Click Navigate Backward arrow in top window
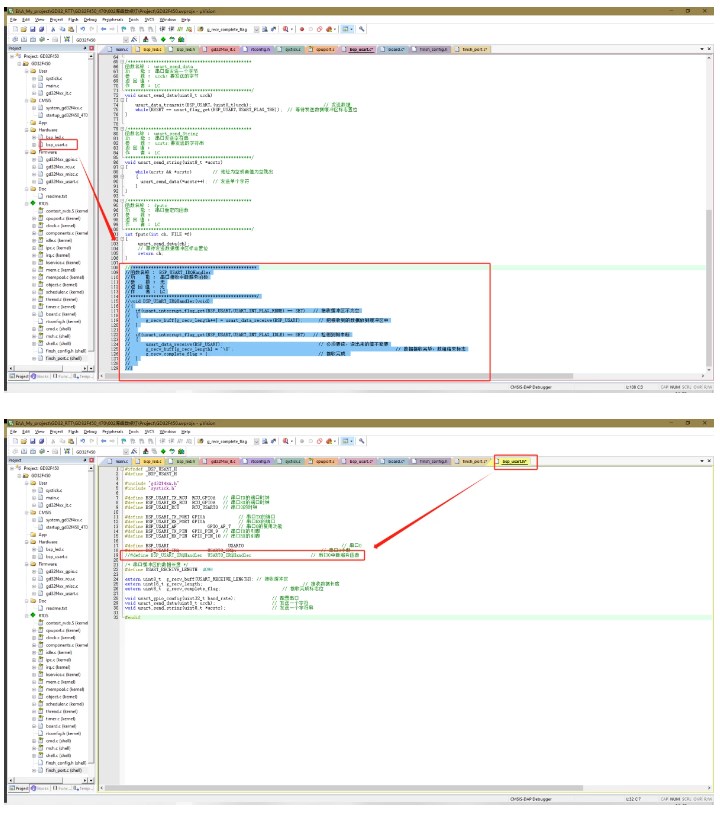The height and width of the screenshot is (814, 720). tap(103, 30)
